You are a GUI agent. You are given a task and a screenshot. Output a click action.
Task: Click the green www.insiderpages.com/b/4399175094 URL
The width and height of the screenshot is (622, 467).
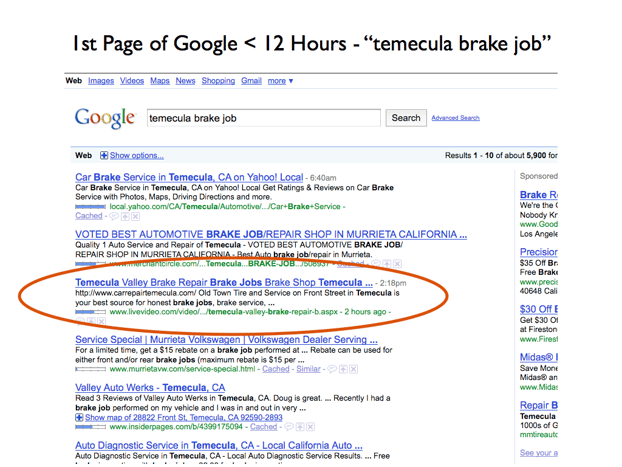tap(176, 427)
